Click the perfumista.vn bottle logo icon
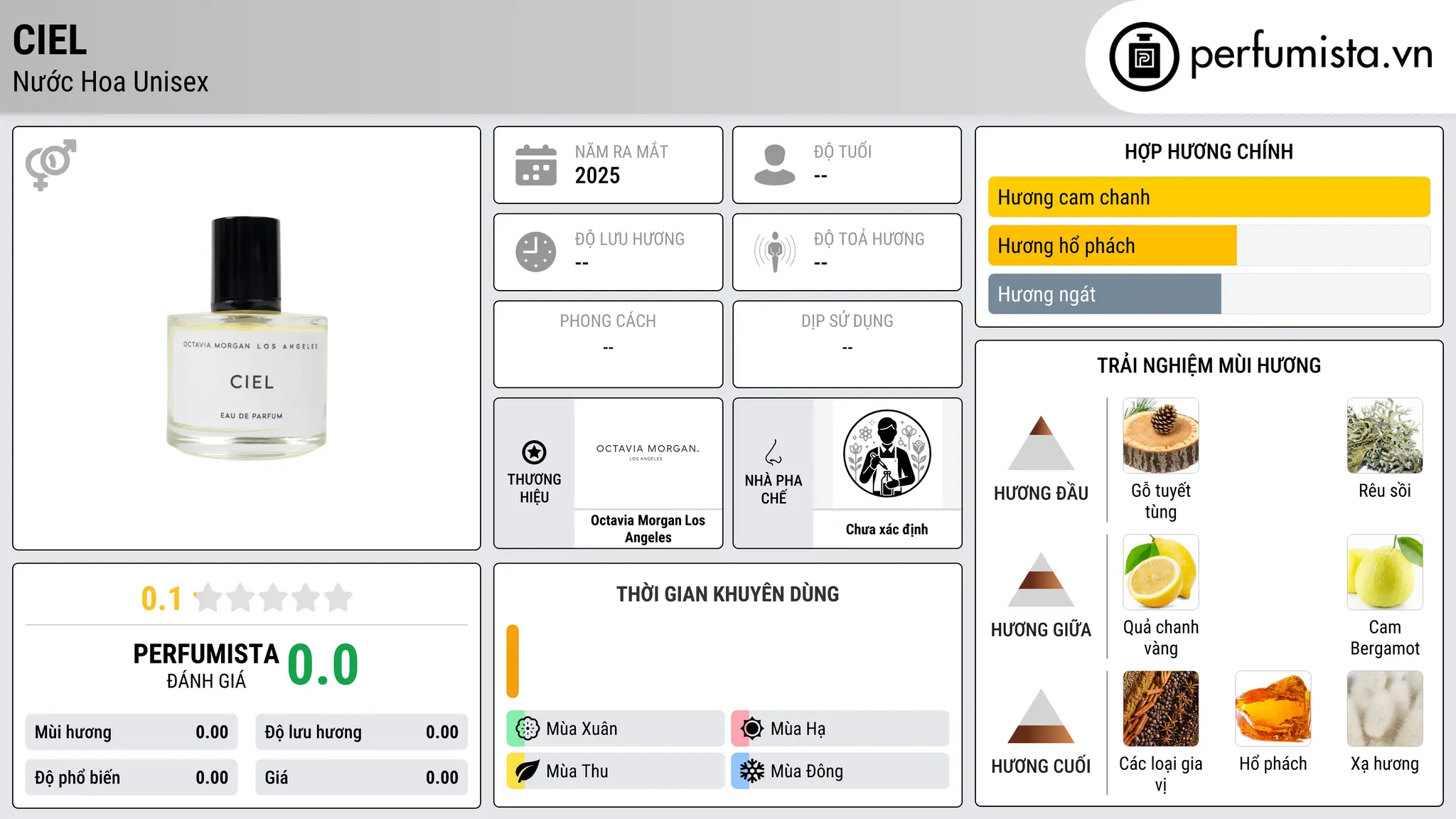The image size is (1456, 819). 1144,57
